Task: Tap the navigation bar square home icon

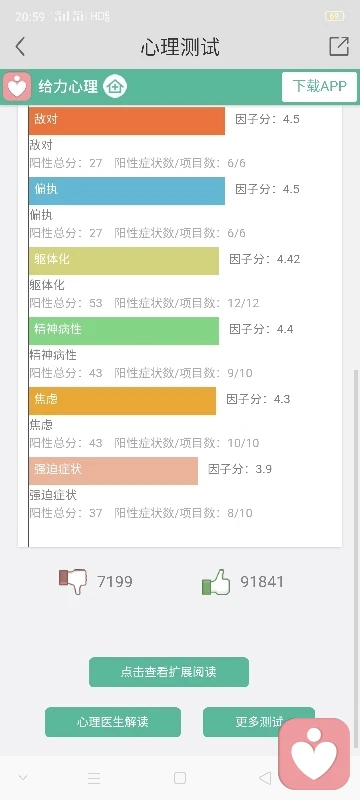Action: coord(179,778)
